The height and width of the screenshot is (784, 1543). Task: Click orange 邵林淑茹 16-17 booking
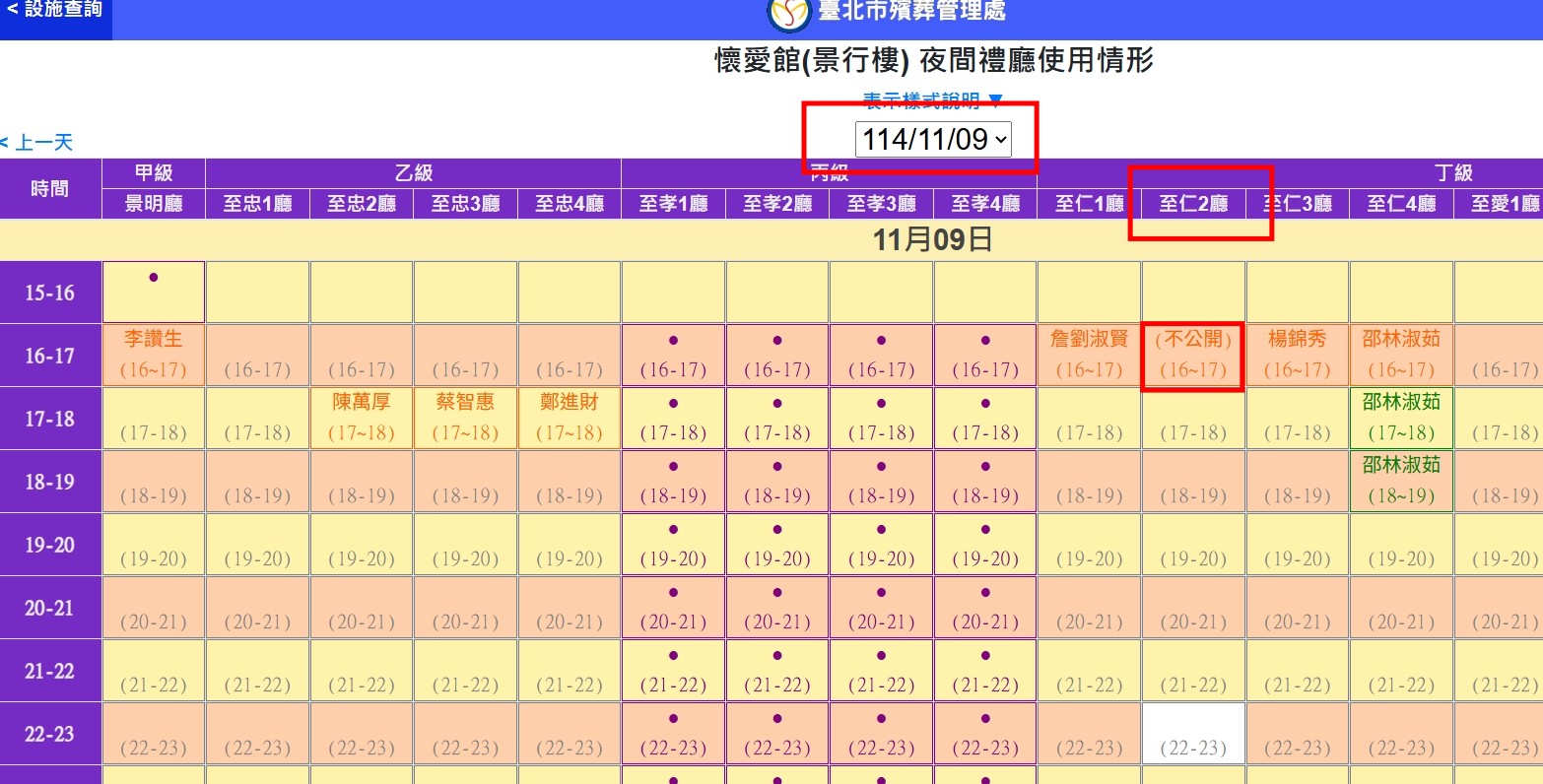pos(1401,355)
